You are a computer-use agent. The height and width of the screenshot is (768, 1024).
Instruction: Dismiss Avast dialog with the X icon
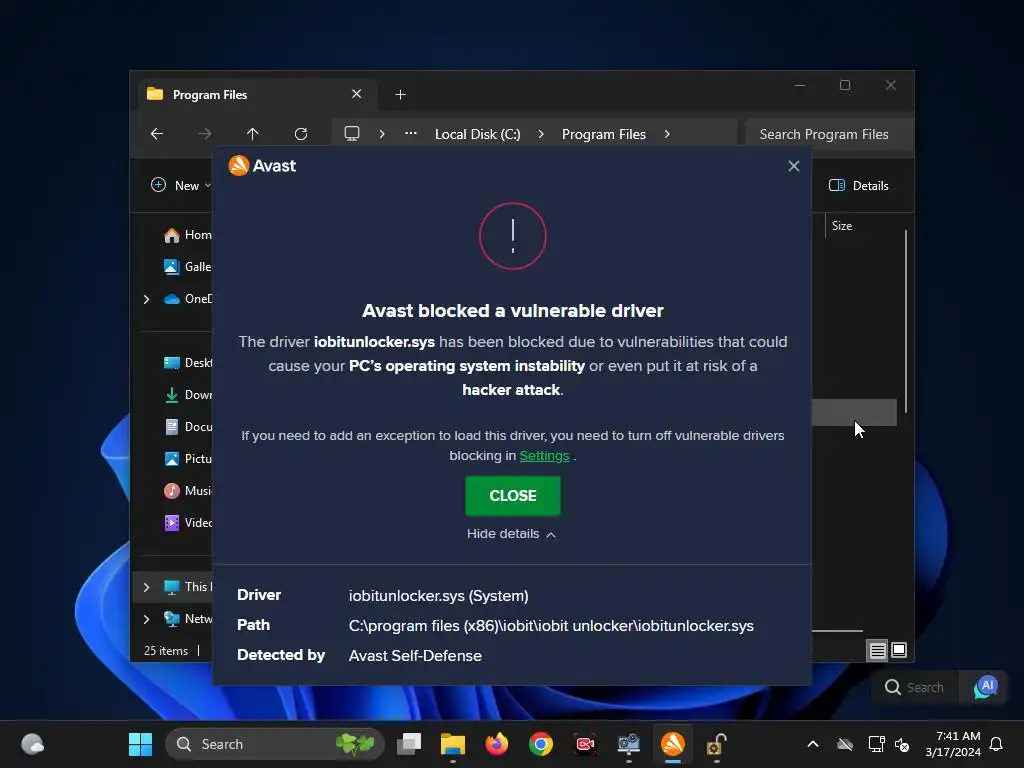tap(793, 166)
